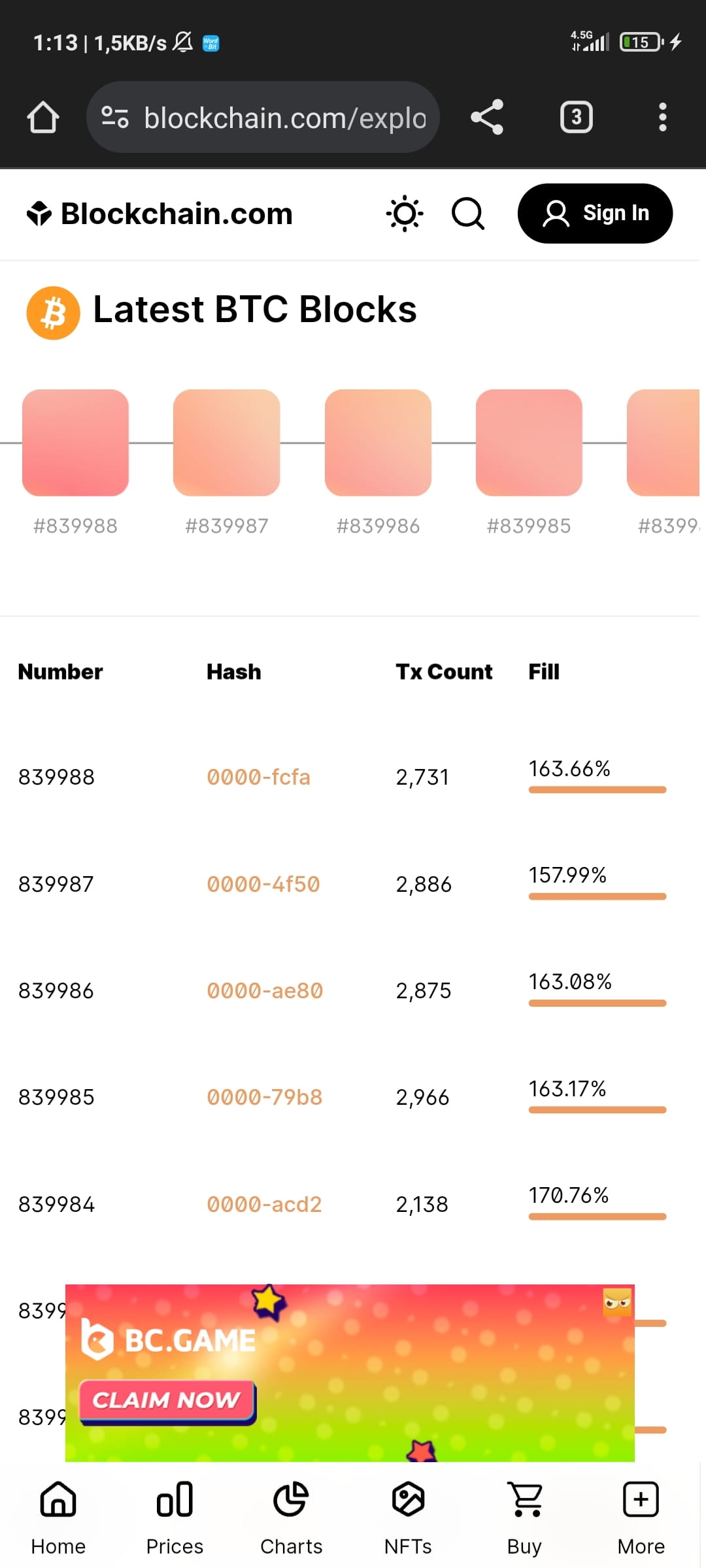The image size is (706, 1568).
Task: Open the browser three-dot overflow menu
Action: click(662, 117)
